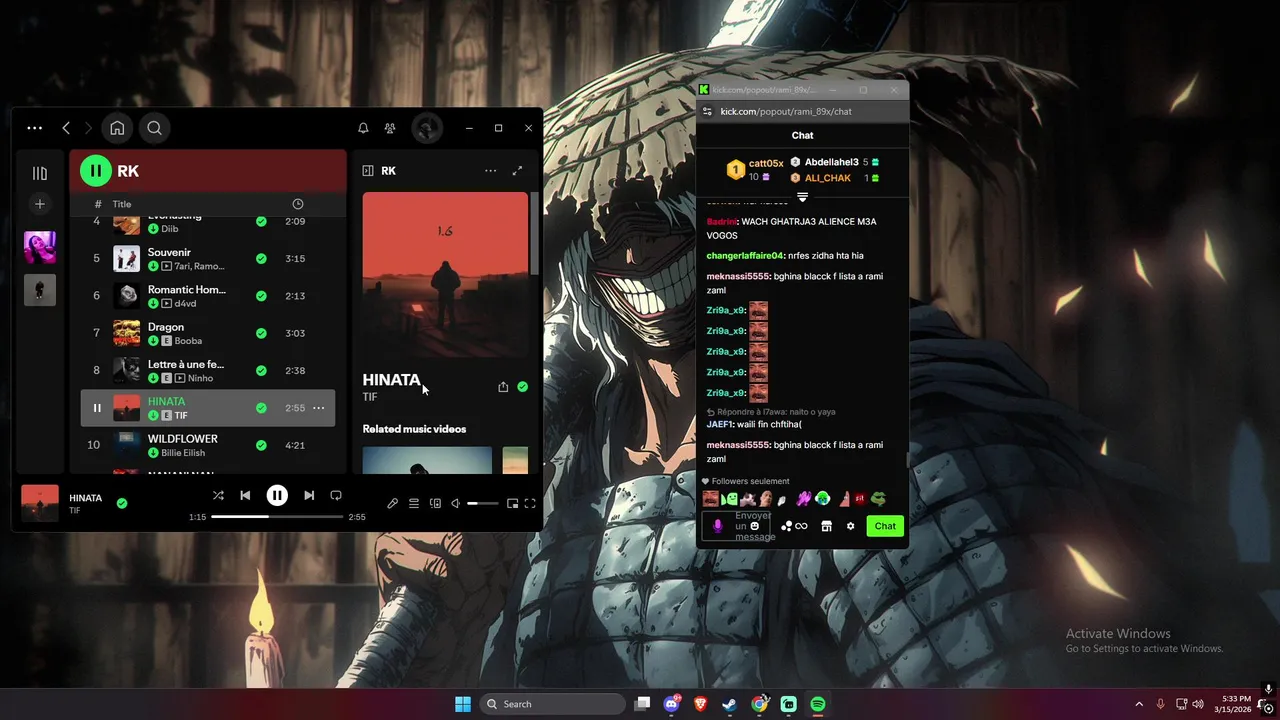Screen dimensions: 1280x720
Task: Seek in the song progress bar
Action: (x=277, y=517)
